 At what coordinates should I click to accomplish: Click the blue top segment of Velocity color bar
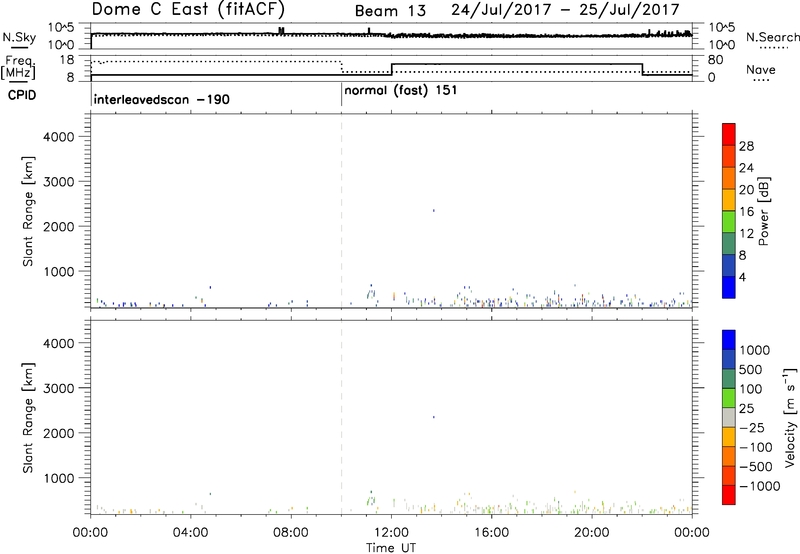click(729, 340)
